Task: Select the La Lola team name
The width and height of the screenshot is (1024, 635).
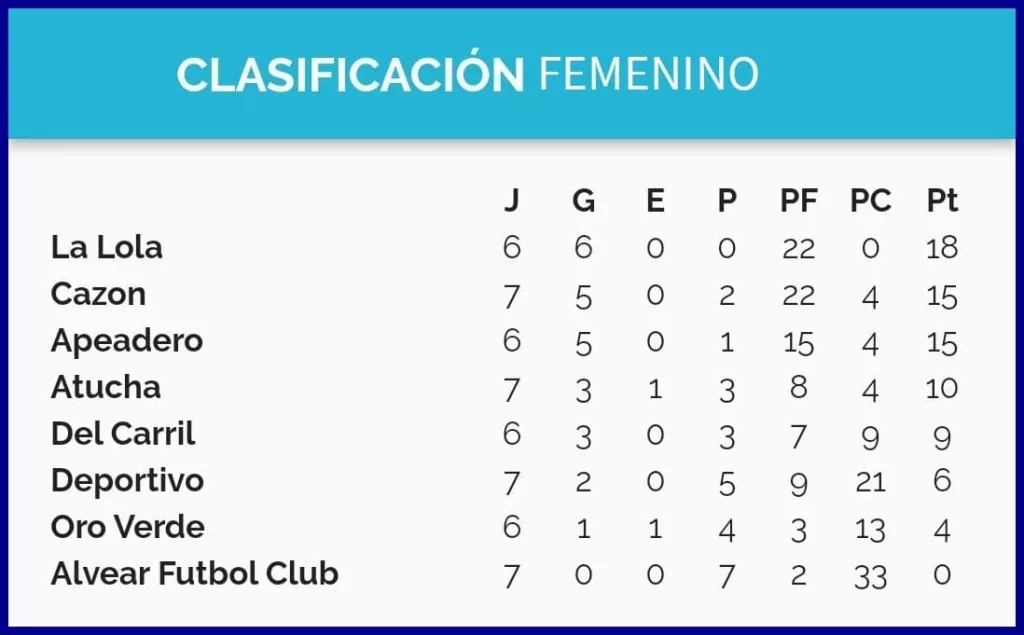Action: [x=106, y=248]
